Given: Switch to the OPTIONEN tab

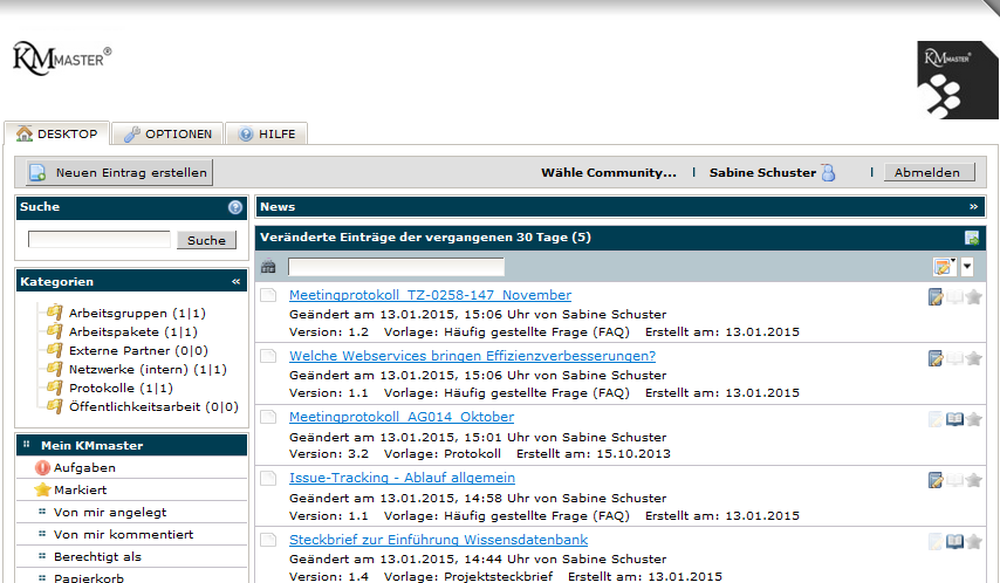Looking at the screenshot, I should click(x=166, y=133).
